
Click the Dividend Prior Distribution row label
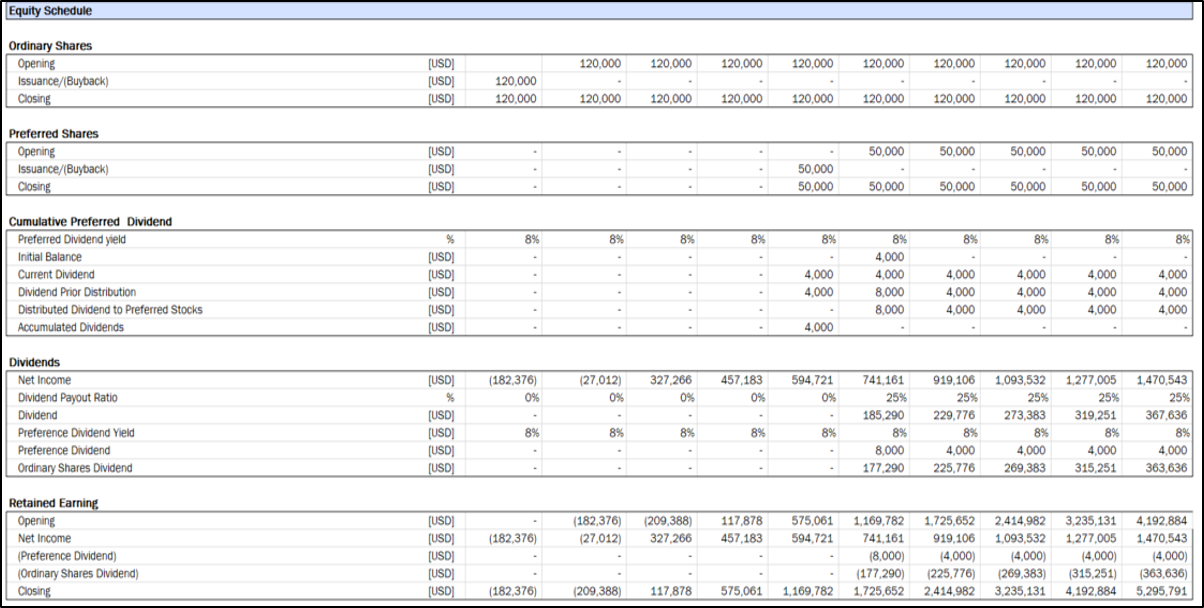77,292
